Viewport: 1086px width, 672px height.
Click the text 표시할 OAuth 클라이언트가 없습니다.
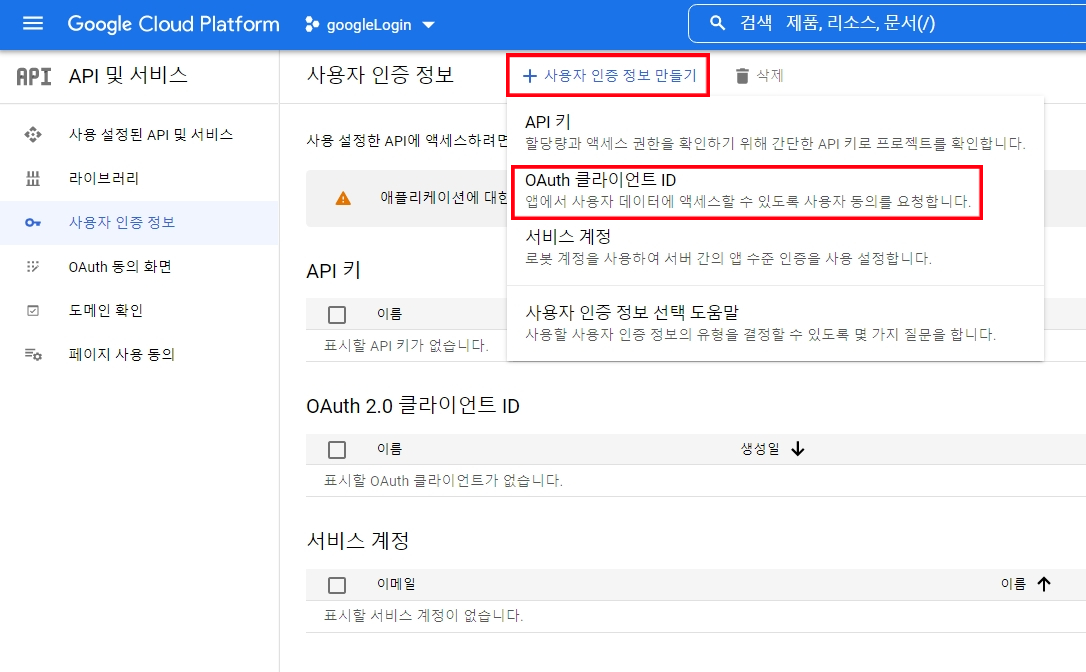443,480
